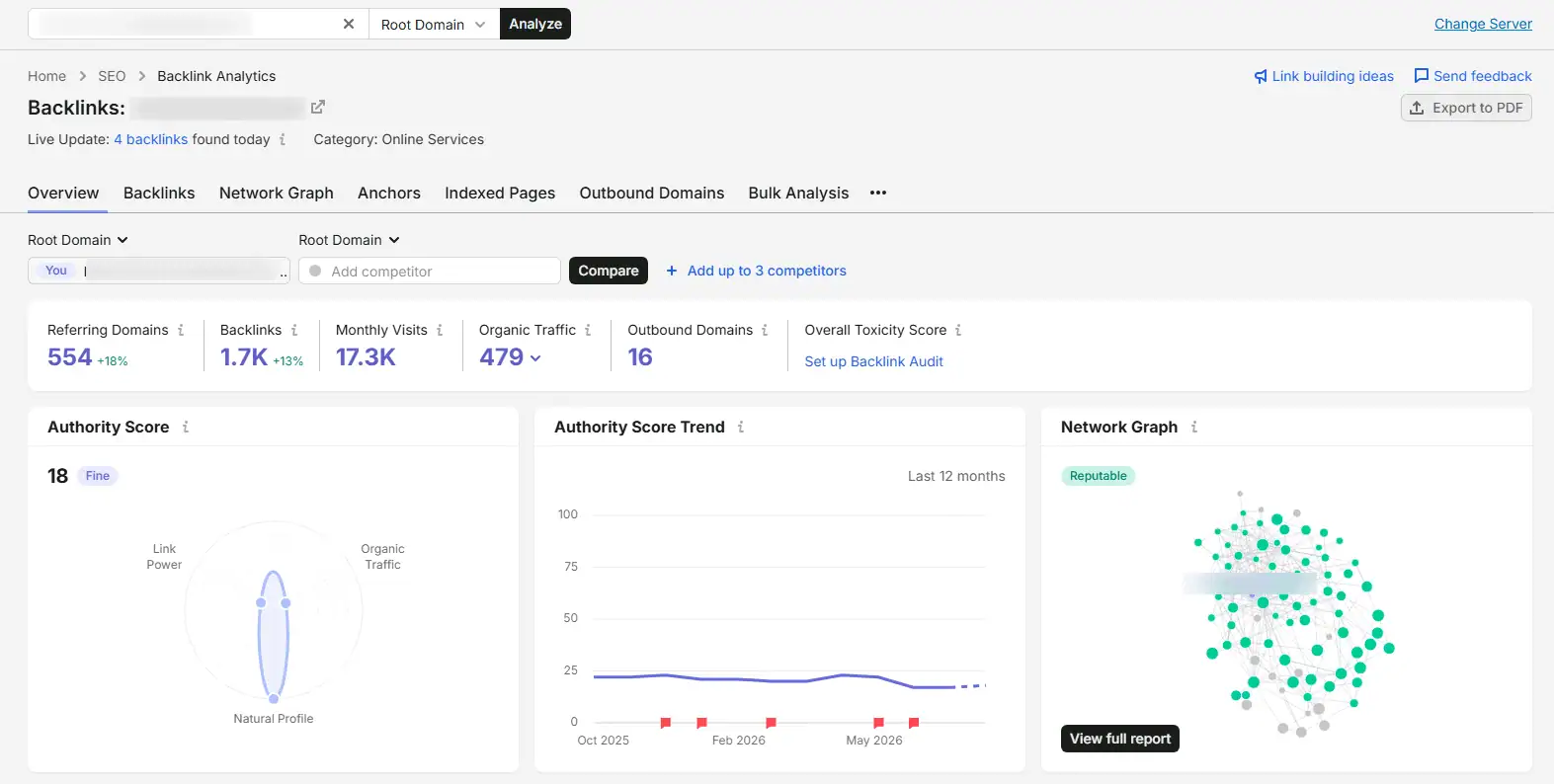
Task: Open the 4 backlinks found today link
Action: (150, 139)
